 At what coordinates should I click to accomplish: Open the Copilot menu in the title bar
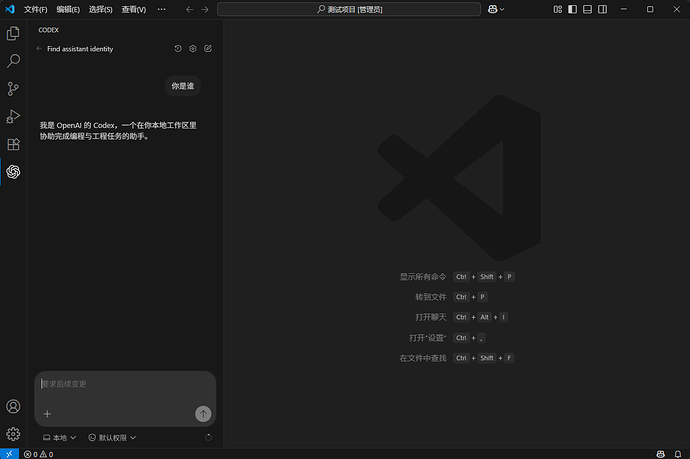[x=496, y=9]
